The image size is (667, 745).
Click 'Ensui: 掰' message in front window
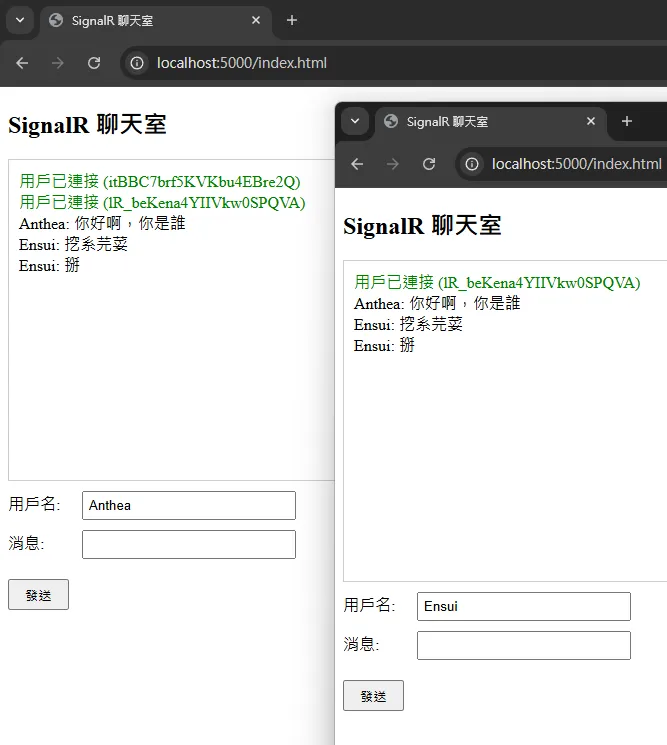coord(384,345)
